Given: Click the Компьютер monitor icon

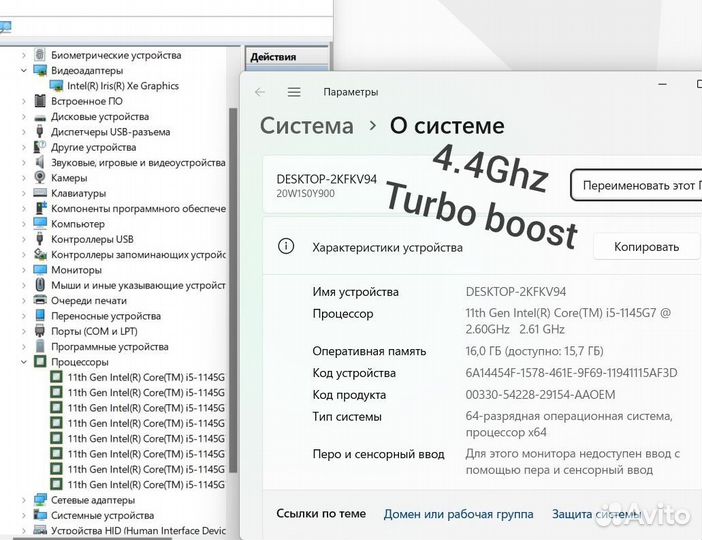Looking at the screenshot, I should click(40, 223).
